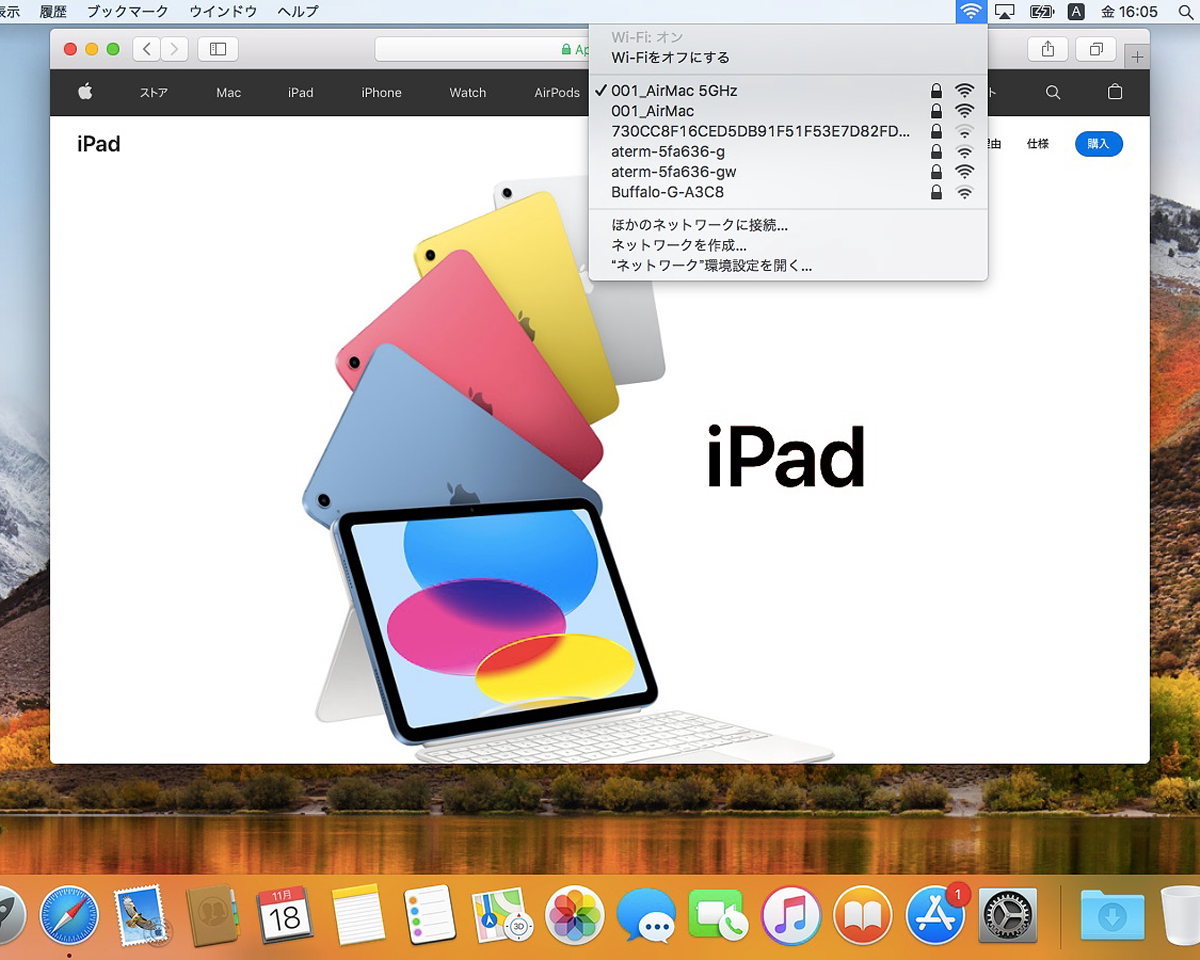Open the ヘルプ menu

tap(297, 12)
